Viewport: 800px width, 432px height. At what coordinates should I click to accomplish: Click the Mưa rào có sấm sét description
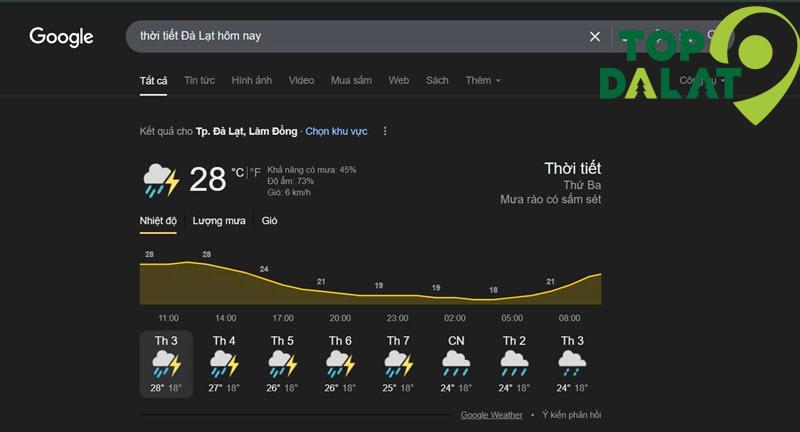pyautogui.click(x=551, y=199)
